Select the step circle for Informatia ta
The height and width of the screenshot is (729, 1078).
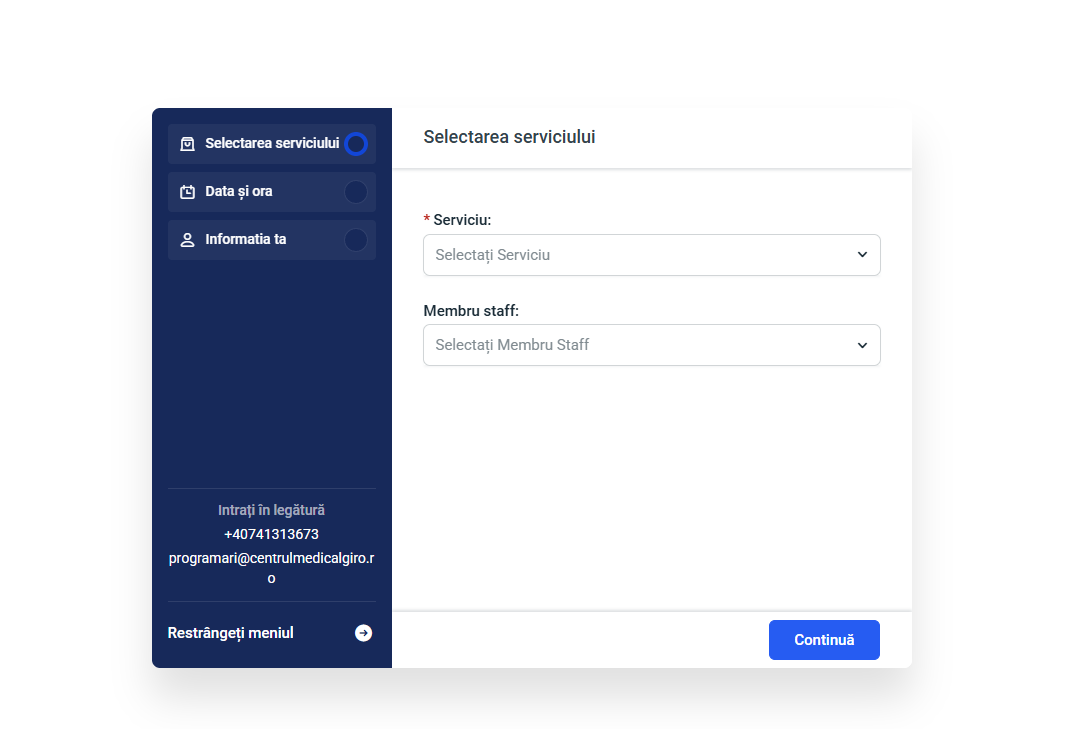point(355,240)
